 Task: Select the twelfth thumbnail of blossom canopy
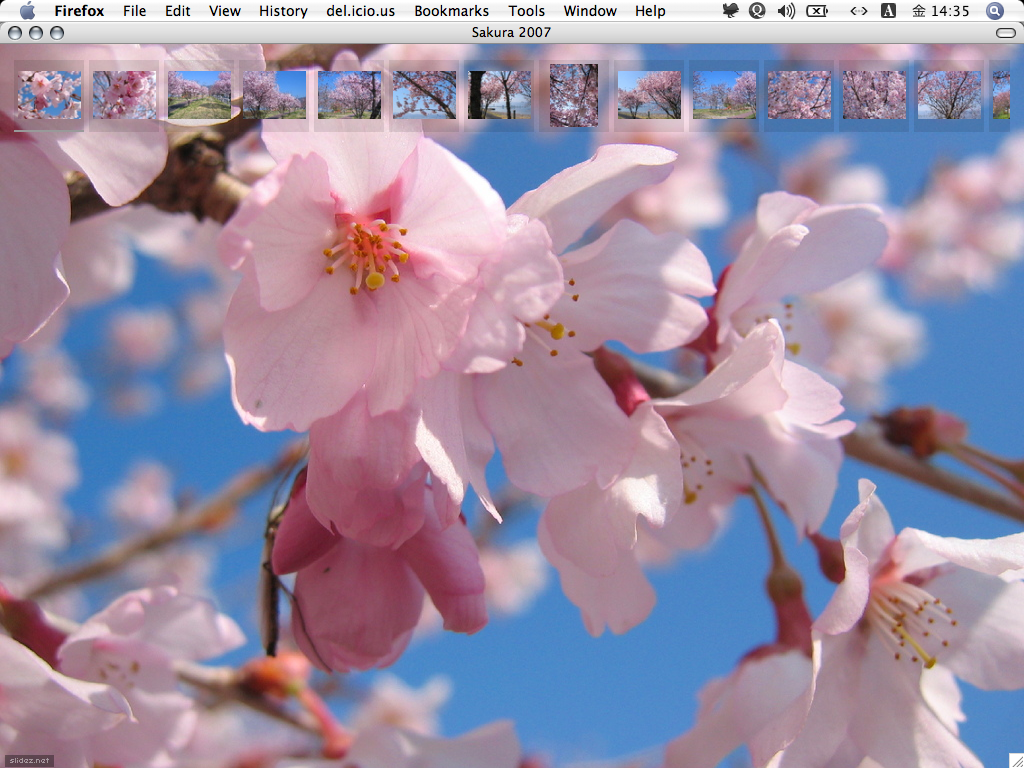[874, 95]
